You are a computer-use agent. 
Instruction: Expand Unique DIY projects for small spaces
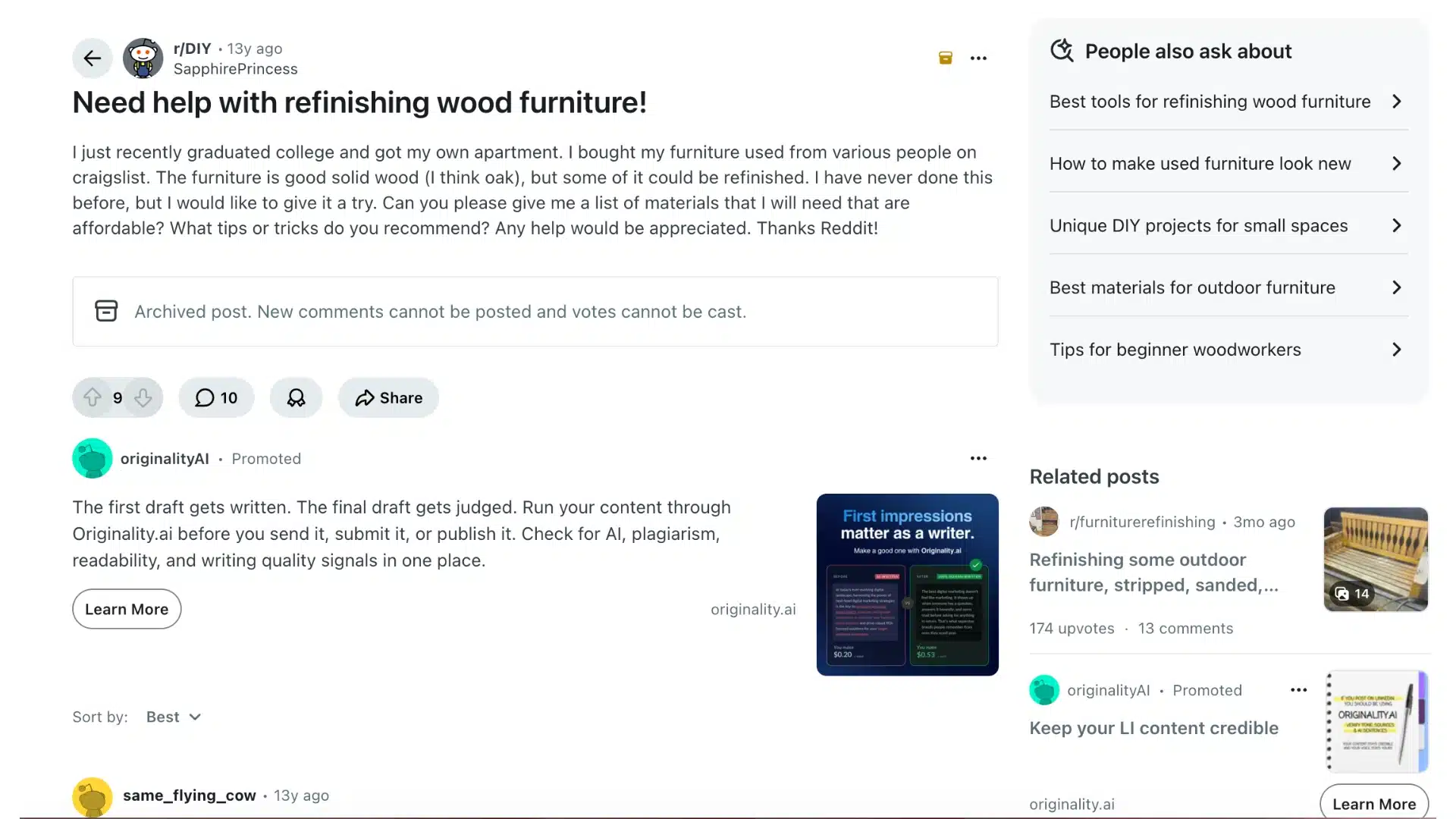coord(1228,226)
